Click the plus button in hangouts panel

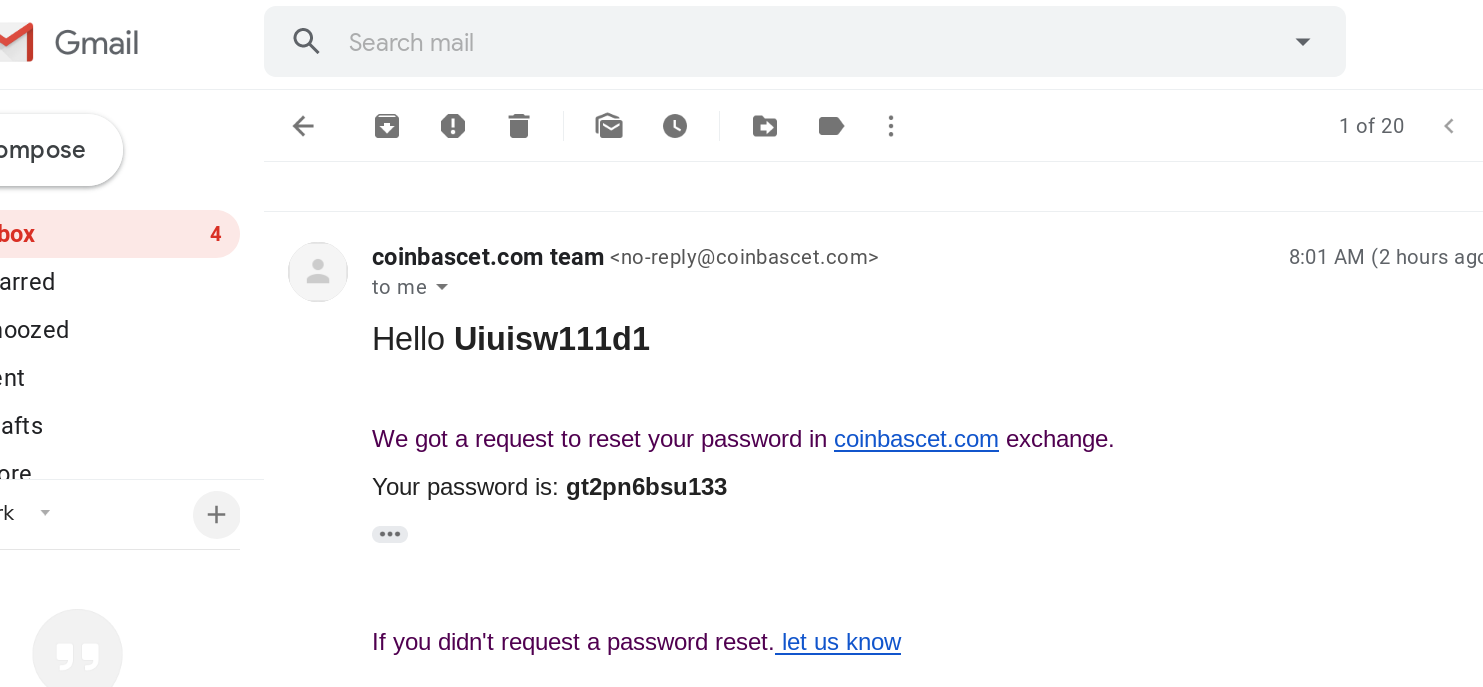click(x=216, y=515)
